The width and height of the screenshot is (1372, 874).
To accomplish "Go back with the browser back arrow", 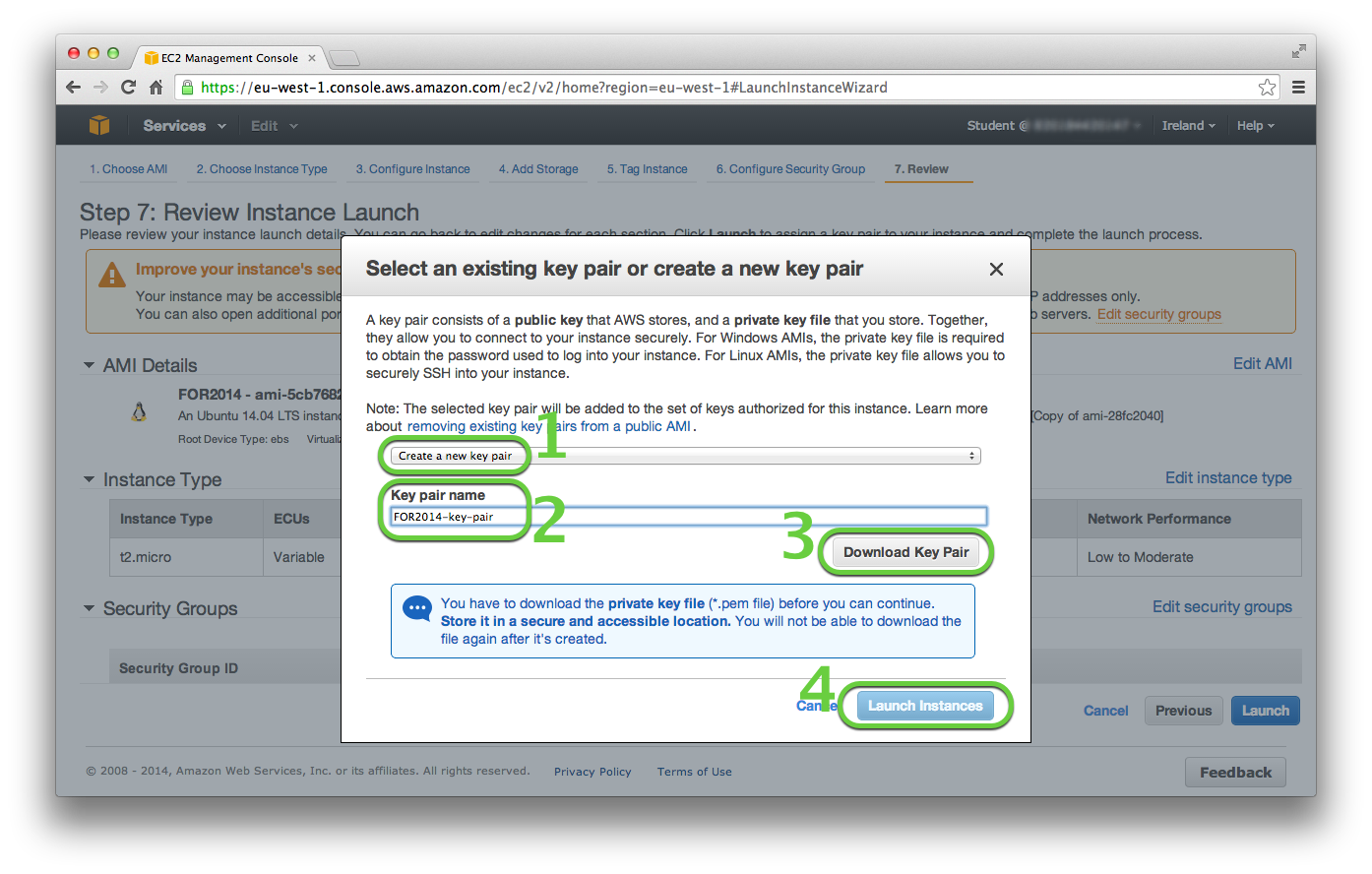I will 73,88.
